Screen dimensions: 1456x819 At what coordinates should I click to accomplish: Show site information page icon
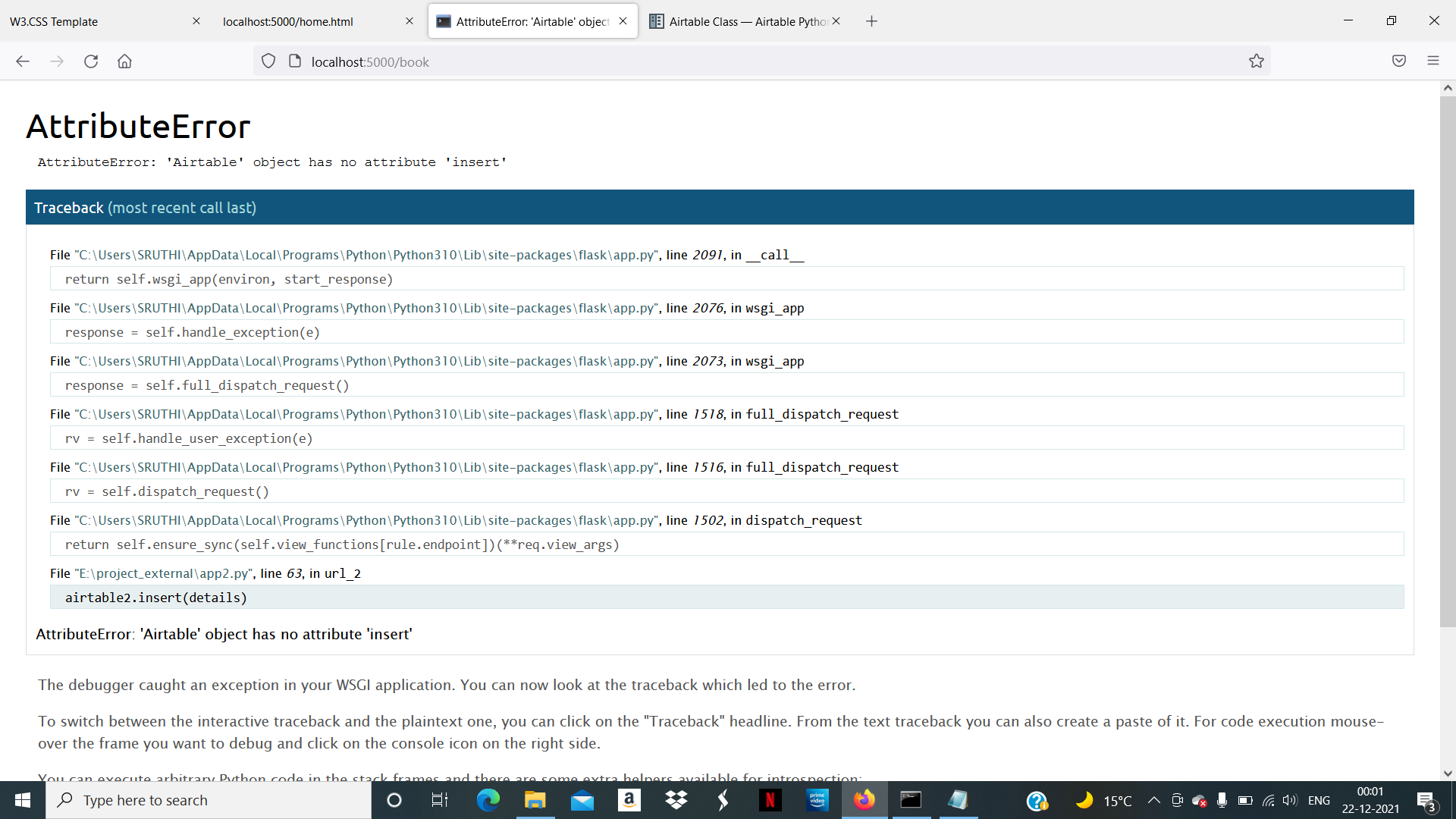pyautogui.click(x=295, y=61)
